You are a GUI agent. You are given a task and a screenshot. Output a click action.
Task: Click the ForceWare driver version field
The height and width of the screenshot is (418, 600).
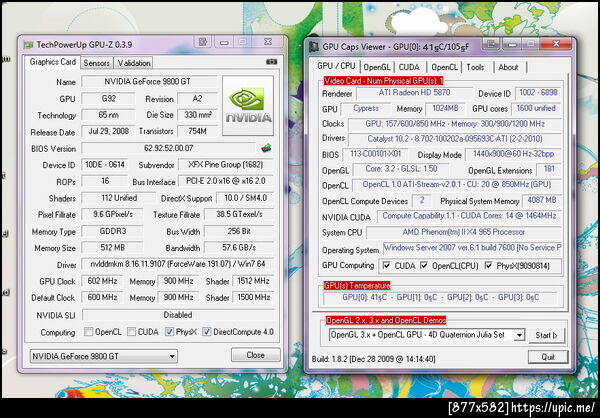178,264
